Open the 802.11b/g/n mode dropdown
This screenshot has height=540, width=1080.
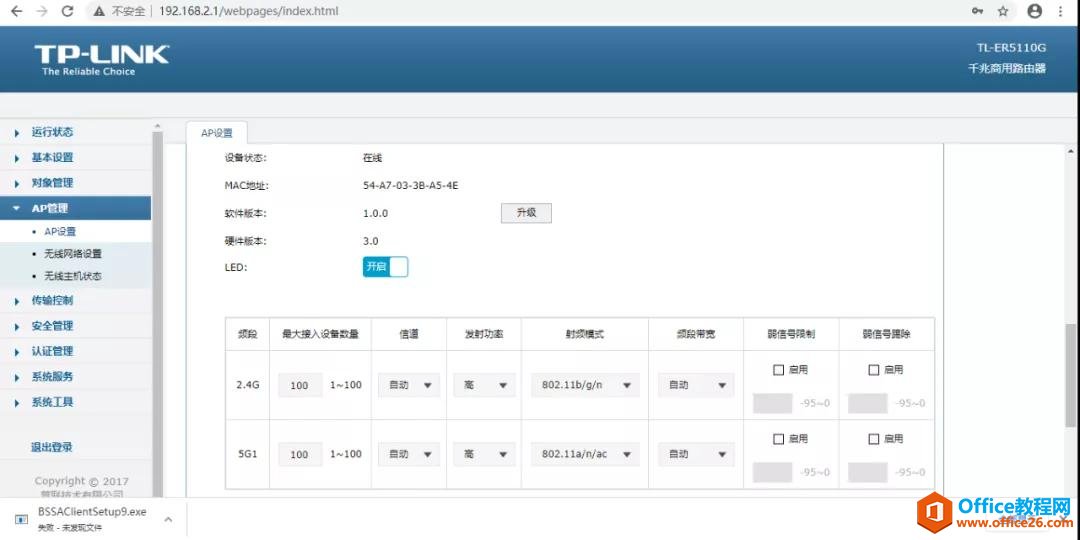585,385
